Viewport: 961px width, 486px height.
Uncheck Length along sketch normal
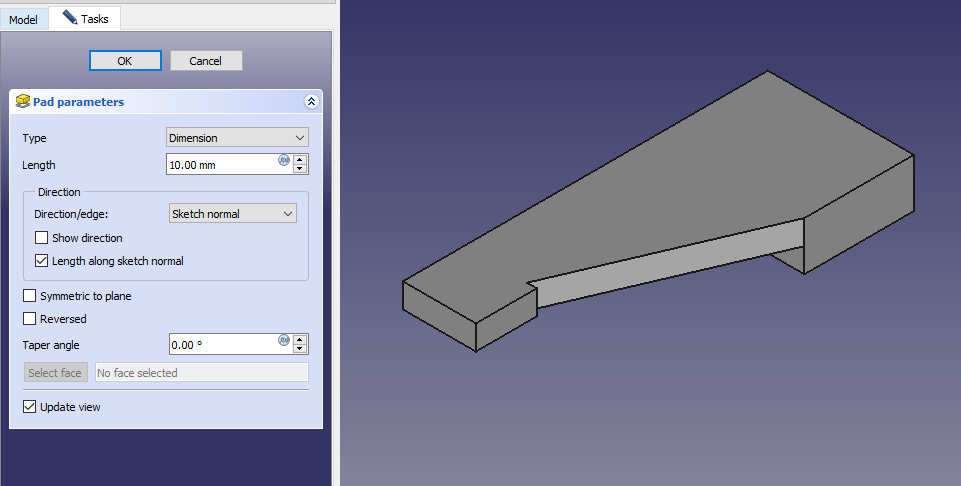pos(42,261)
